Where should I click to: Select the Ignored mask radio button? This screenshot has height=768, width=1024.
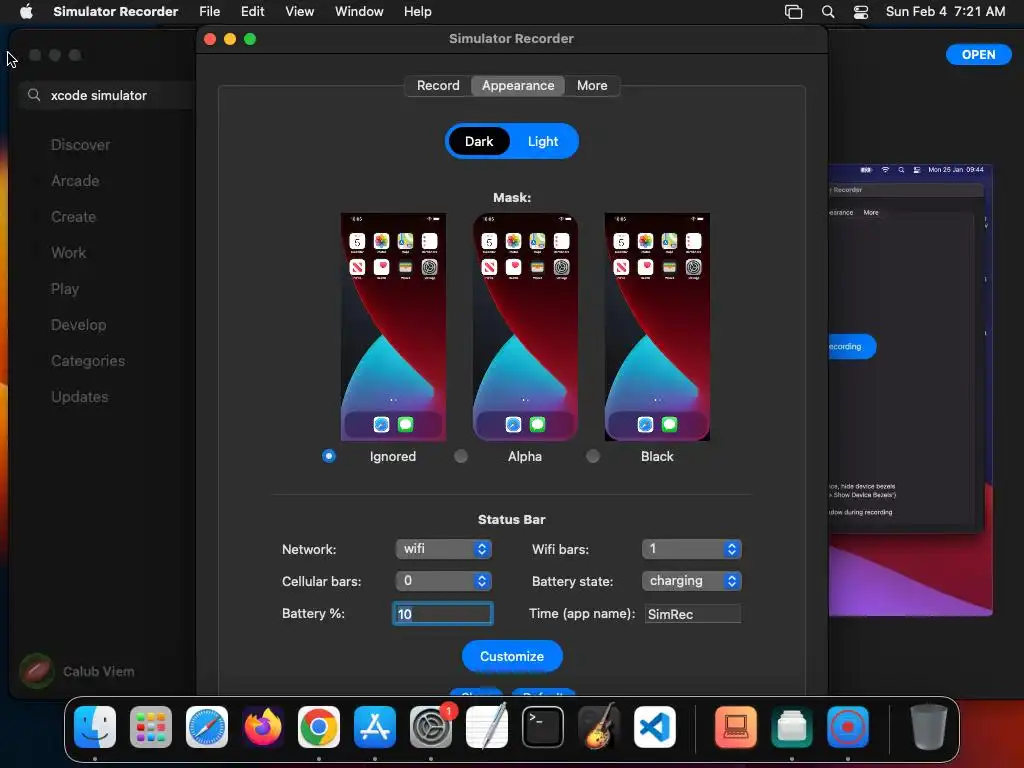tap(329, 456)
